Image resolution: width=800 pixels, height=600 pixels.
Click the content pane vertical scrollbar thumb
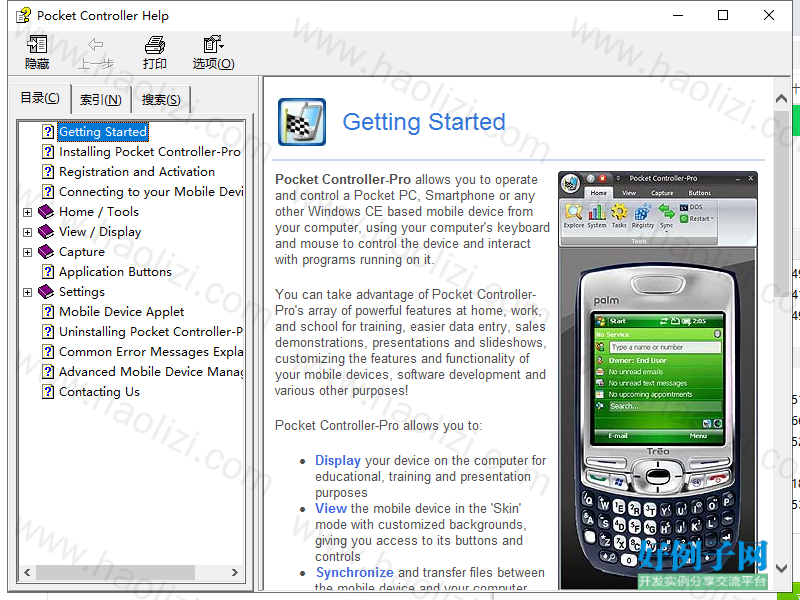tap(781, 203)
